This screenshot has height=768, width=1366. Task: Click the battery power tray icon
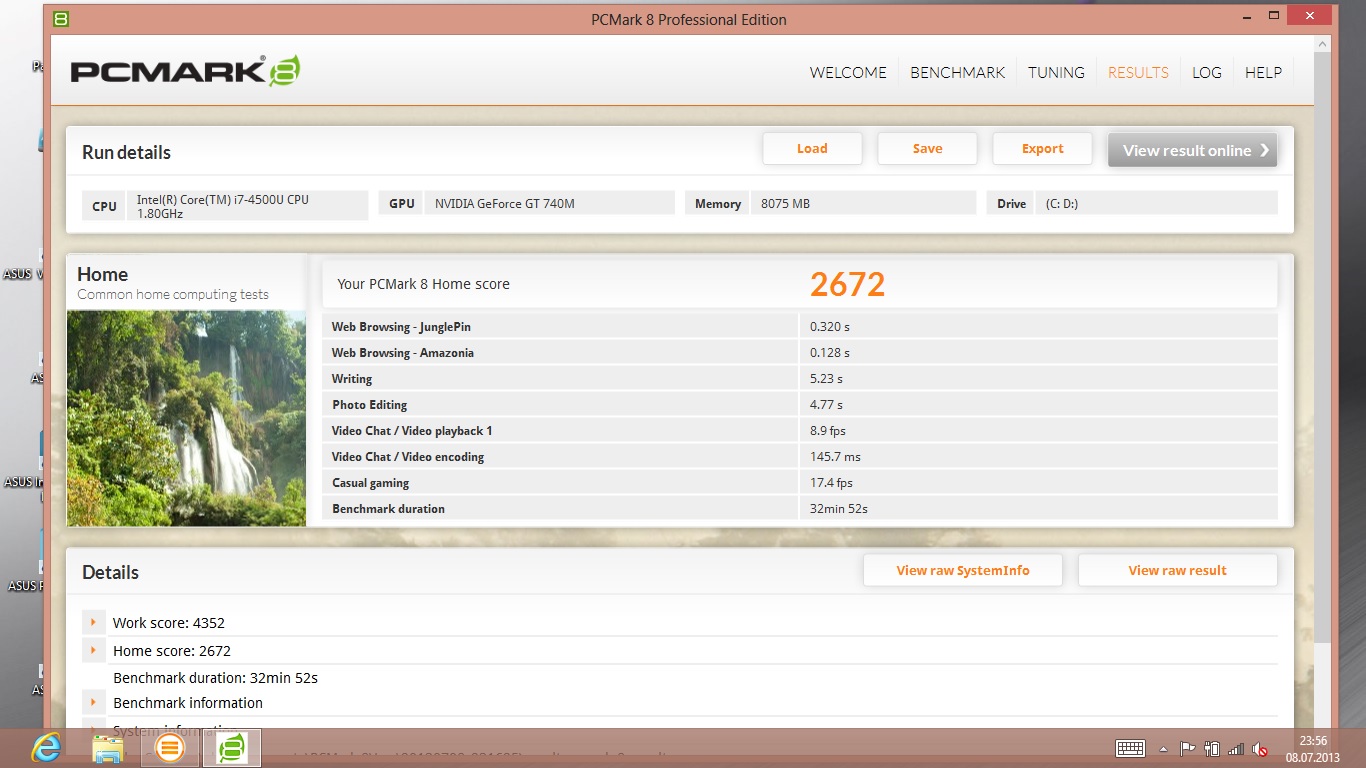[x=1212, y=748]
